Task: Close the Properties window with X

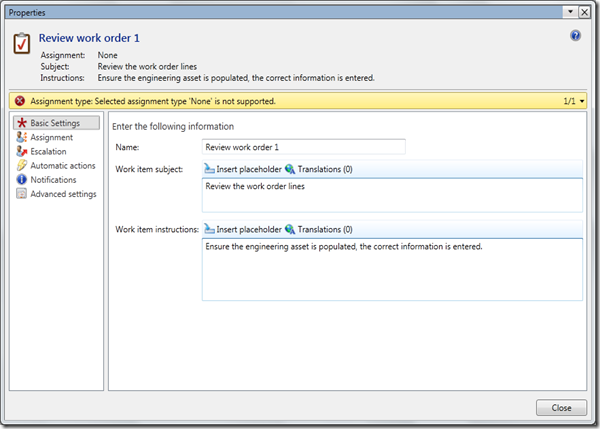Action: [x=584, y=12]
